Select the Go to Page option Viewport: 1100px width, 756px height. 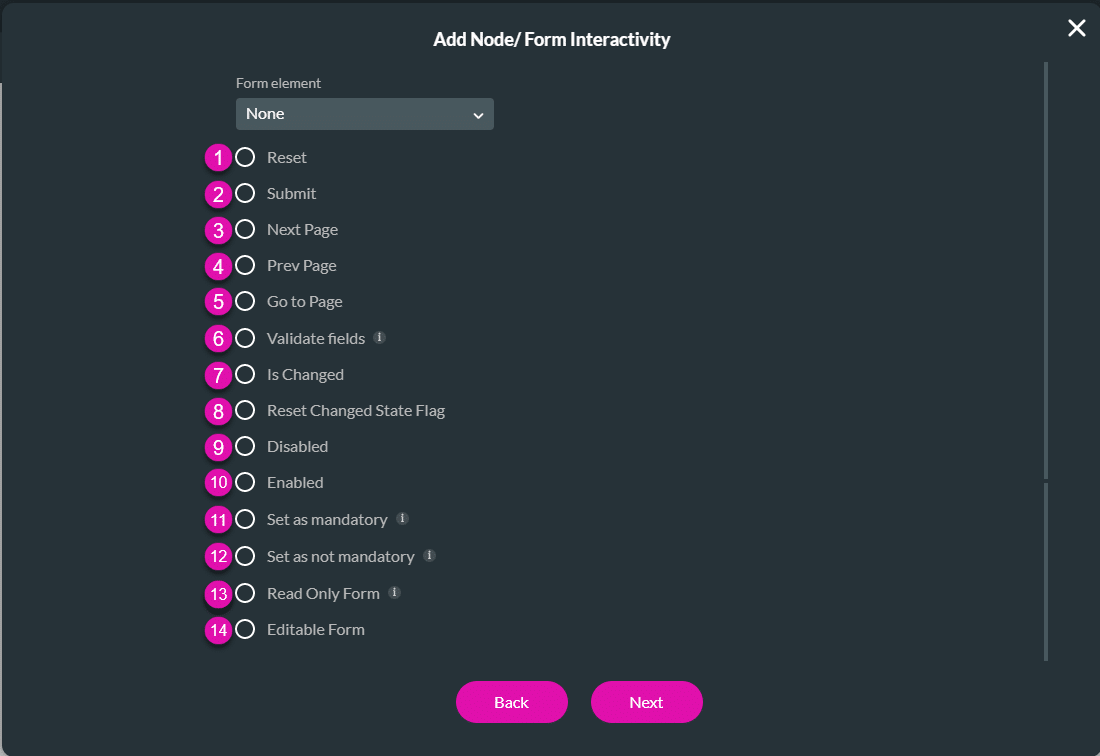click(x=243, y=301)
